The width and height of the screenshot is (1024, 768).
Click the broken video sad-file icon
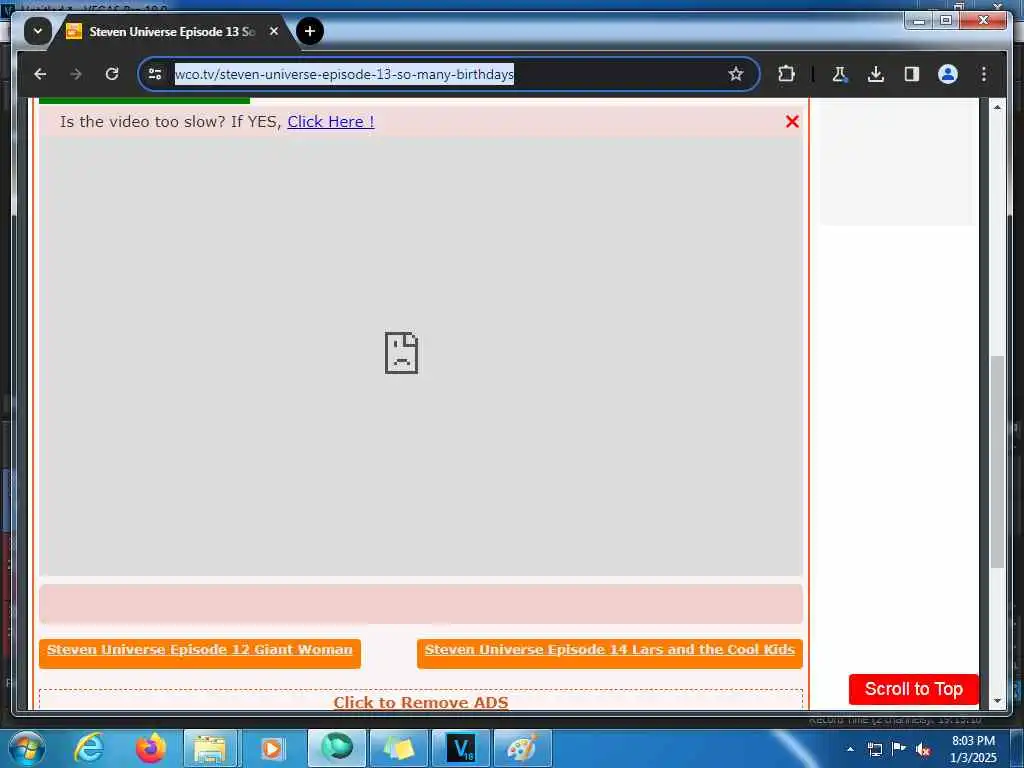pyautogui.click(x=401, y=353)
